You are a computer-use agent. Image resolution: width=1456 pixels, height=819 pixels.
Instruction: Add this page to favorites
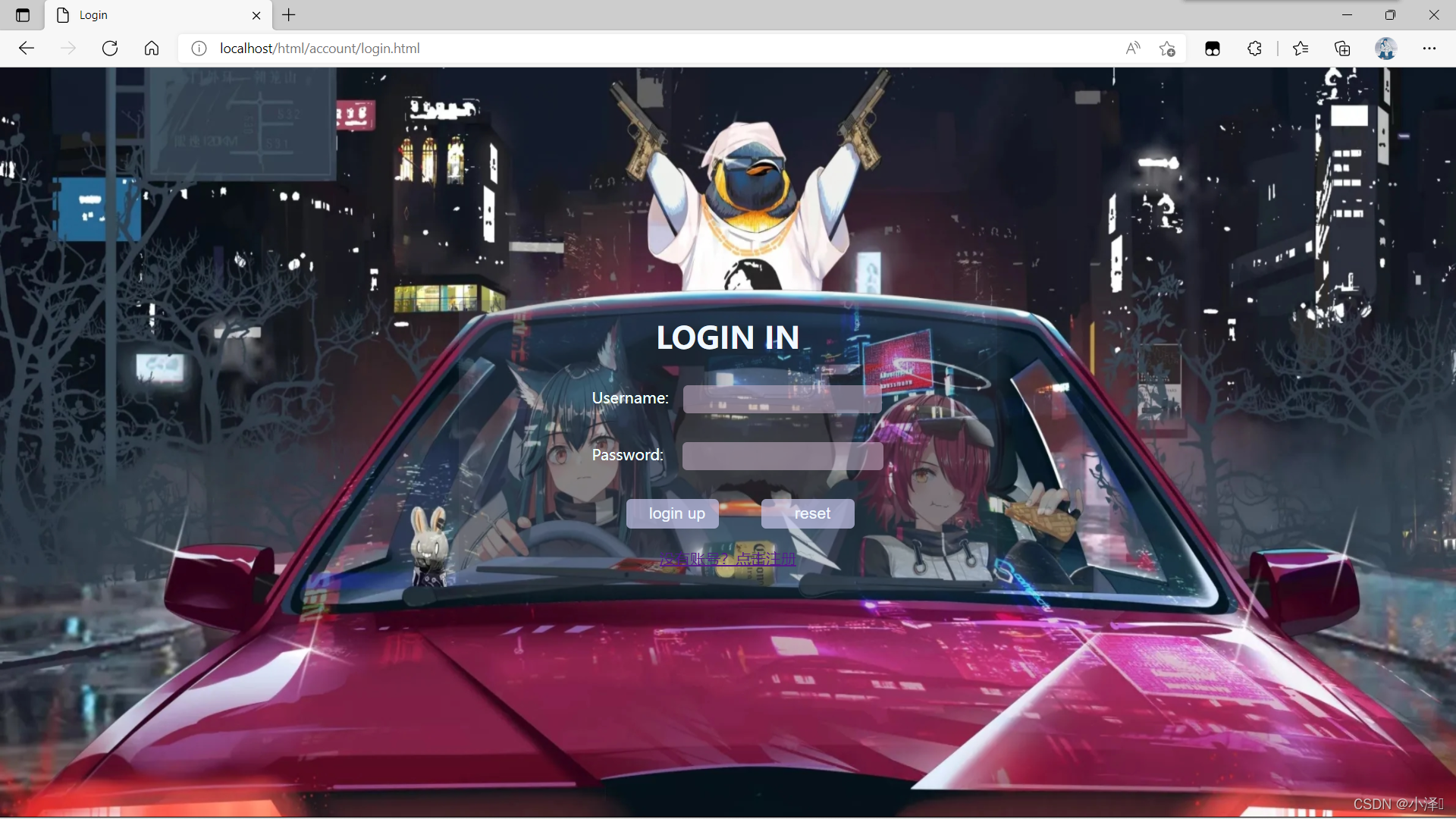(1167, 49)
